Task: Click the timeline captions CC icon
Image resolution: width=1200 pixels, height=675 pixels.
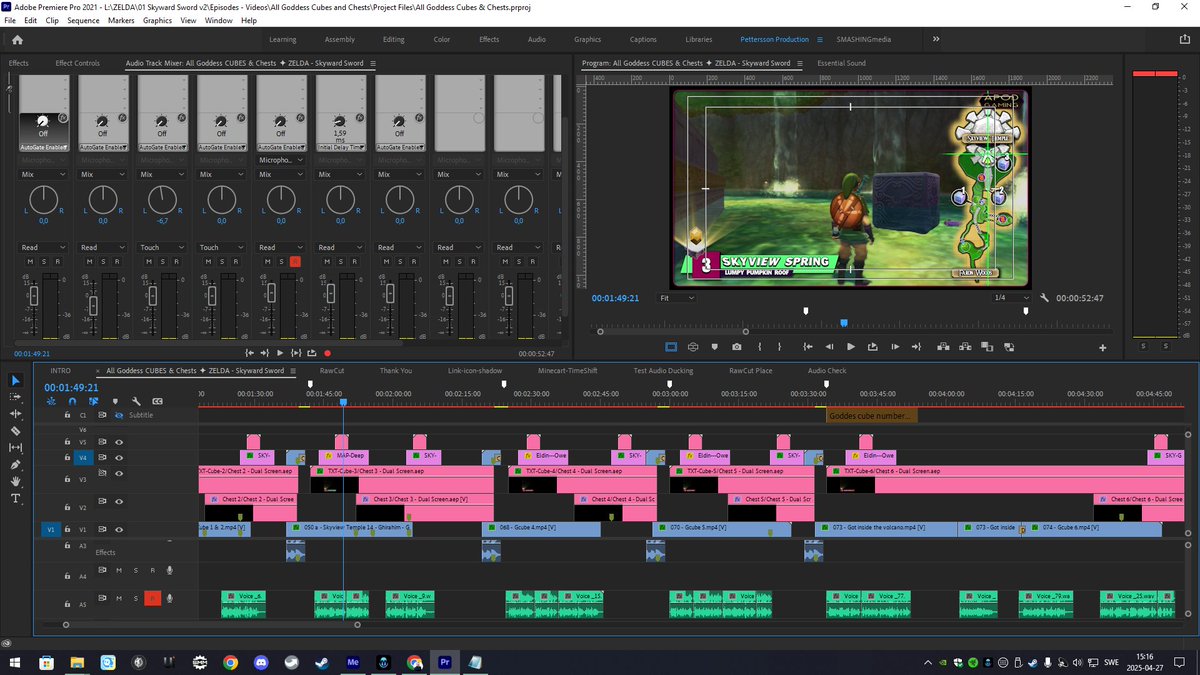Action: [x=157, y=401]
